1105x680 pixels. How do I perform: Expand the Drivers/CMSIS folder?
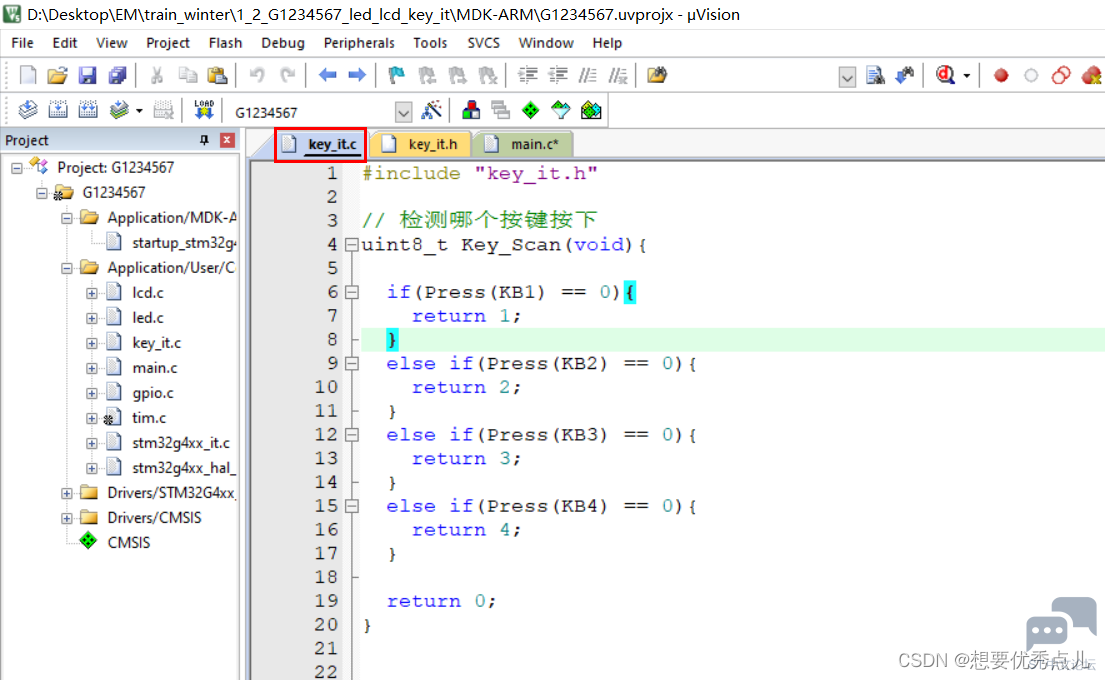click(x=67, y=518)
